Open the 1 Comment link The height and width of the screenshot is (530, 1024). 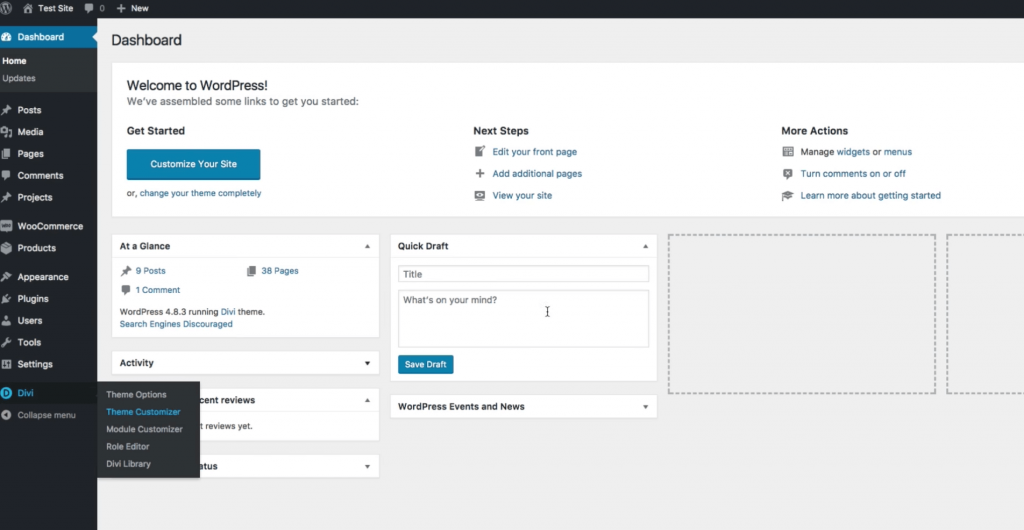[x=158, y=290]
